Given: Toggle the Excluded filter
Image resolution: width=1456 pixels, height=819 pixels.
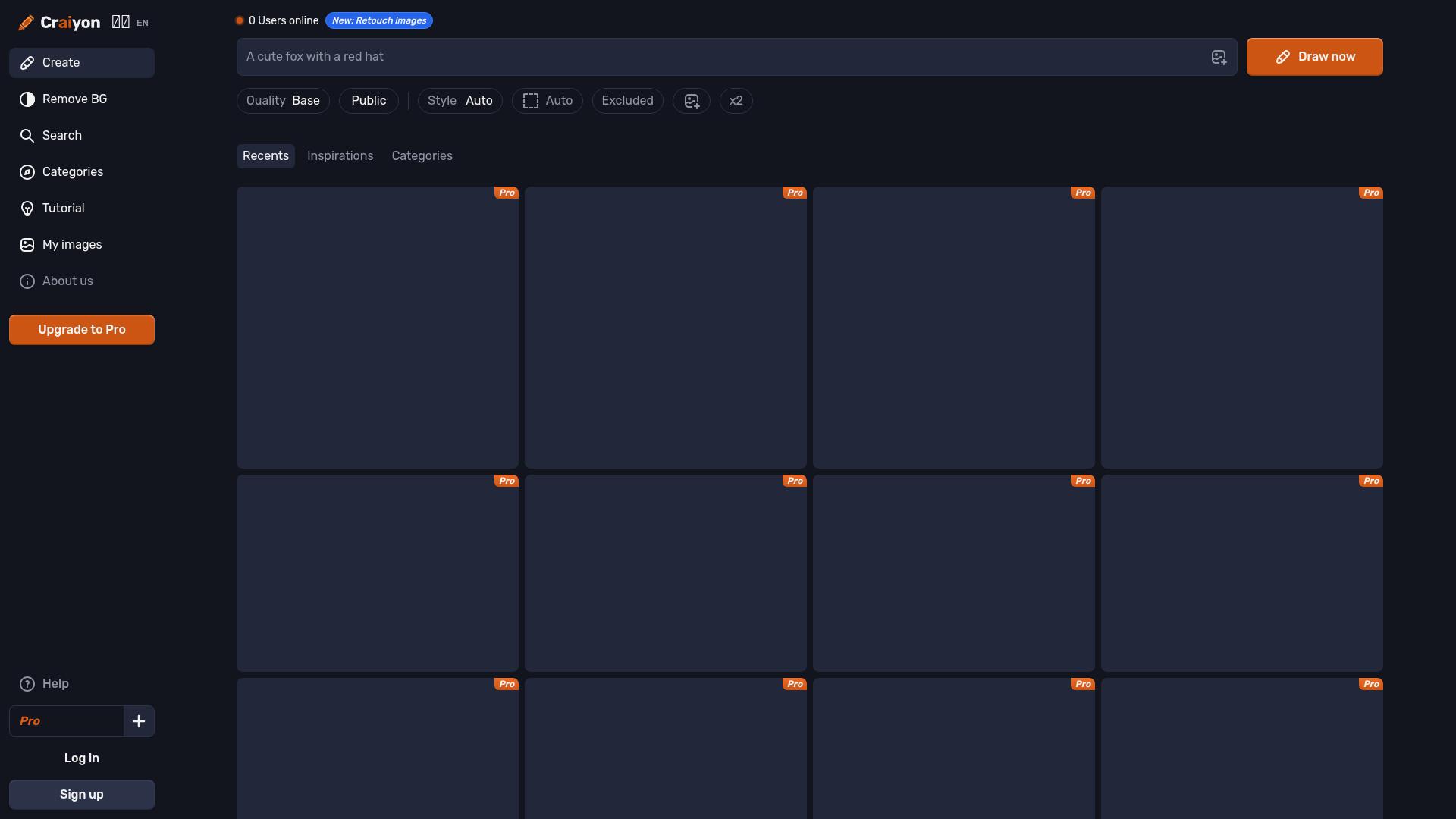Looking at the screenshot, I should point(627,100).
